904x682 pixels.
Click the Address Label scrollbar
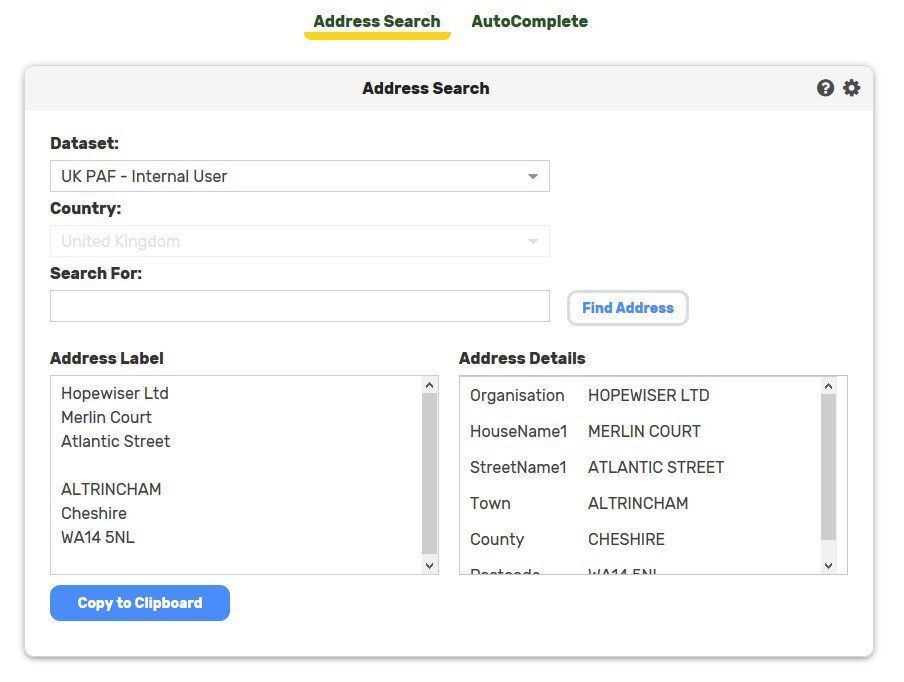coord(429,470)
